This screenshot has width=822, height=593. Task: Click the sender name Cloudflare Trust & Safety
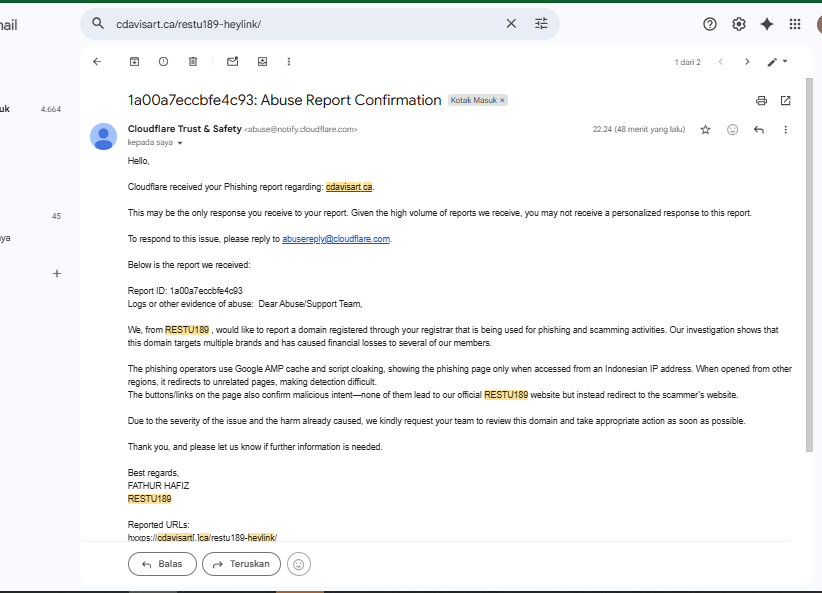point(185,129)
